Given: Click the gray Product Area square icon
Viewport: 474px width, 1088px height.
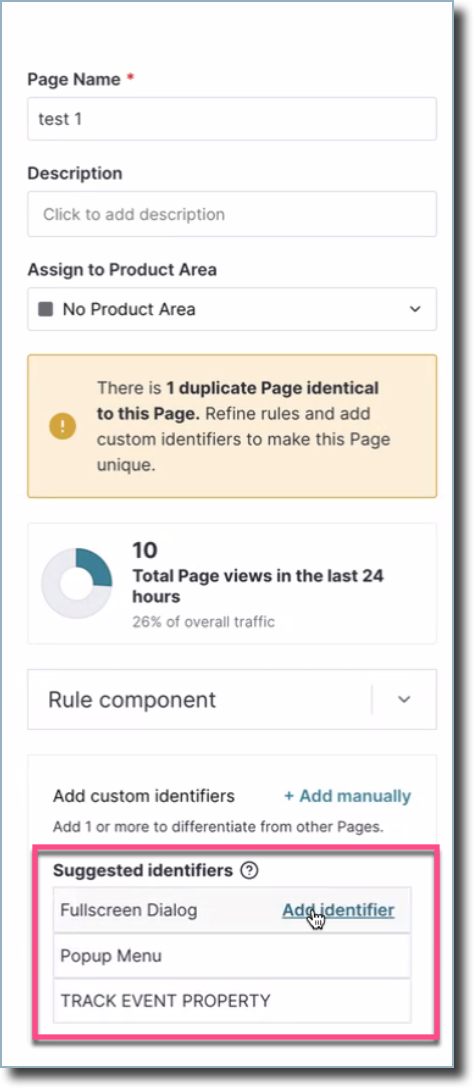Looking at the screenshot, I should point(45,309).
